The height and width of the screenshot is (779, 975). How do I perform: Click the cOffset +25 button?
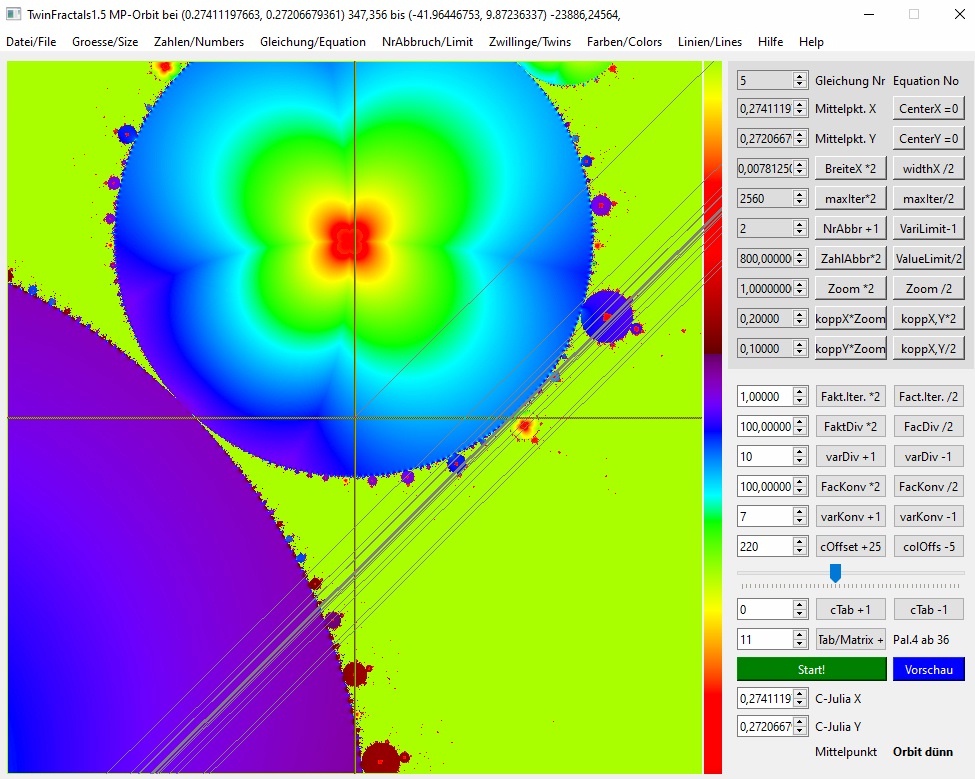click(x=850, y=546)
